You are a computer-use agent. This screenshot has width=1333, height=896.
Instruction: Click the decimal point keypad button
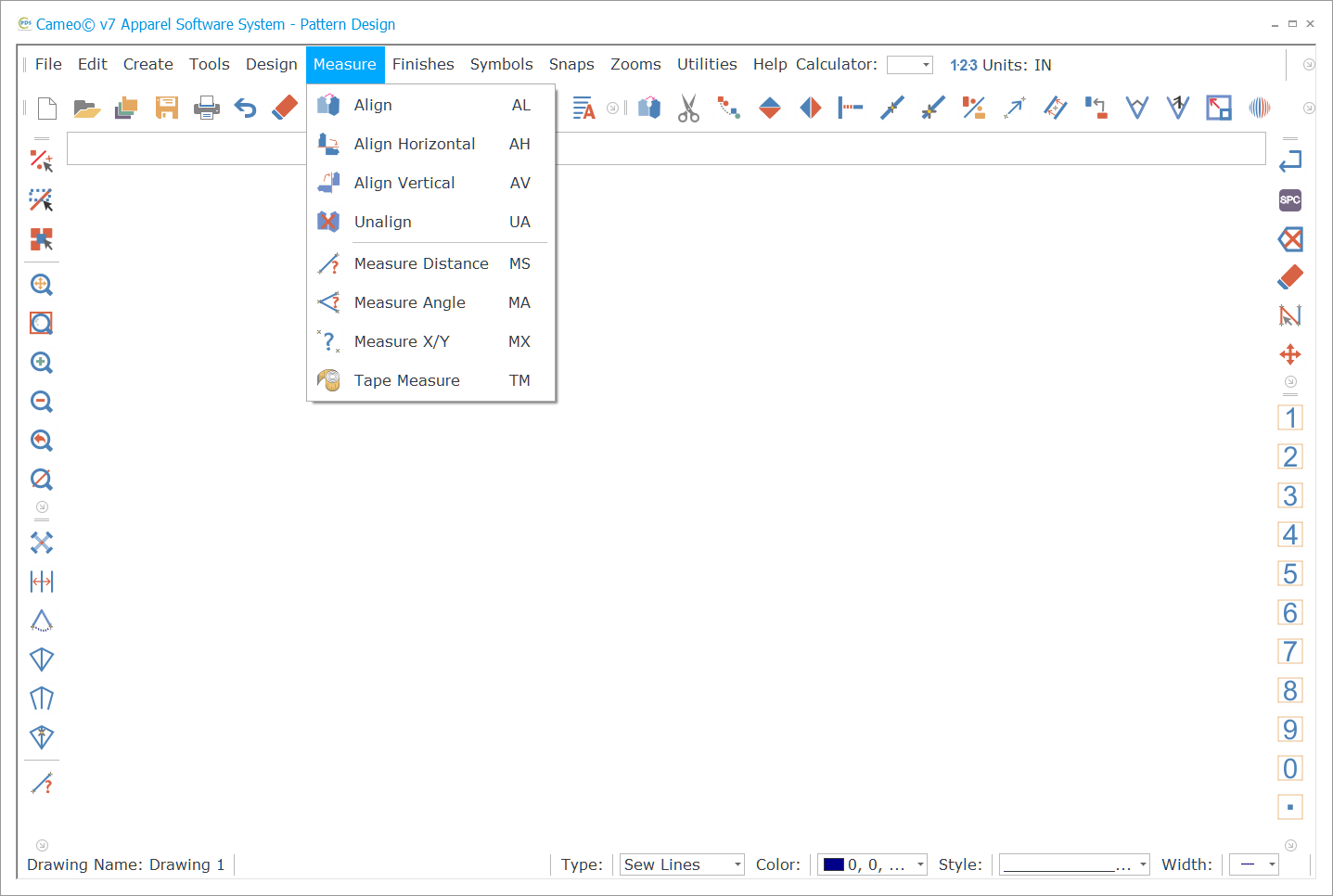pos(1290,807)
